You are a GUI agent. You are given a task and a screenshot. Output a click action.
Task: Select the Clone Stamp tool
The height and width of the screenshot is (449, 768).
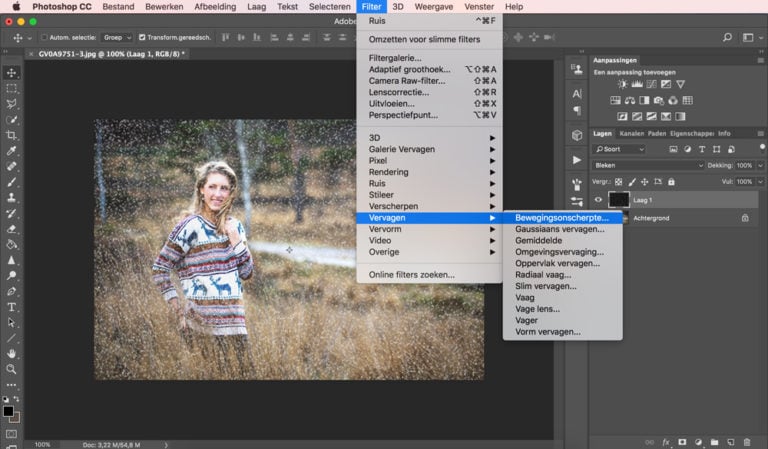coord(11,197)
